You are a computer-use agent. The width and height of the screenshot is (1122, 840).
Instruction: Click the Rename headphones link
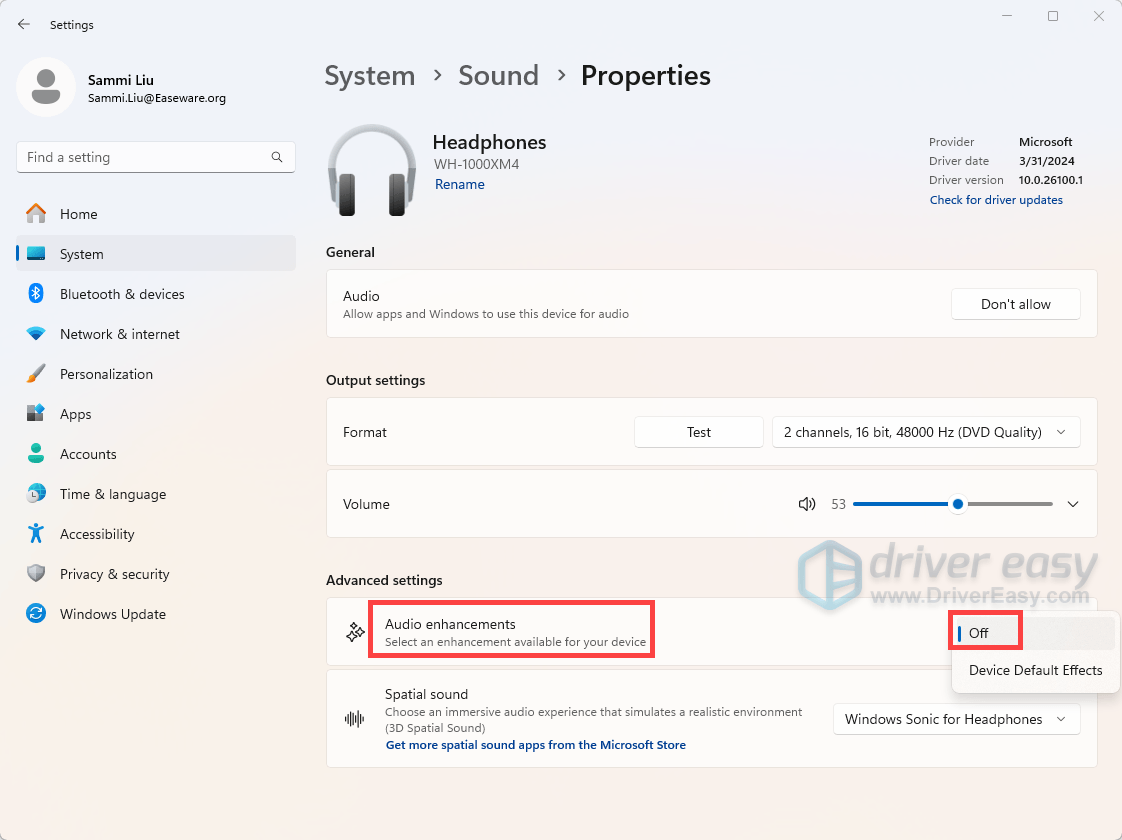coord(460,184)
